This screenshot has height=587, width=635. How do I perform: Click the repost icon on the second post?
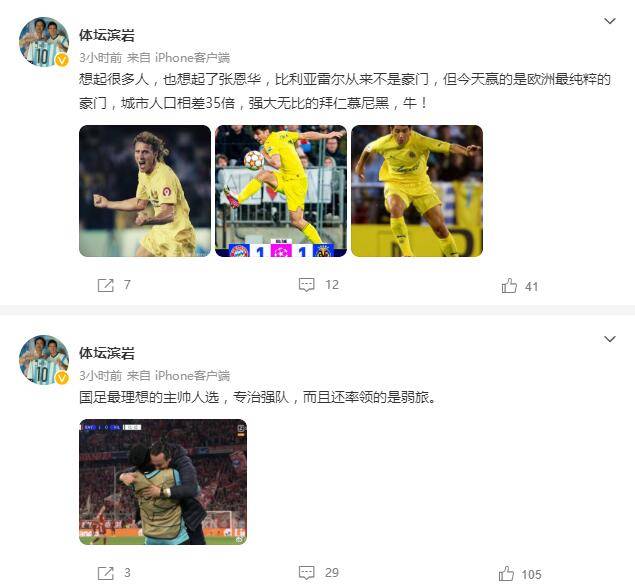[105, 573]
